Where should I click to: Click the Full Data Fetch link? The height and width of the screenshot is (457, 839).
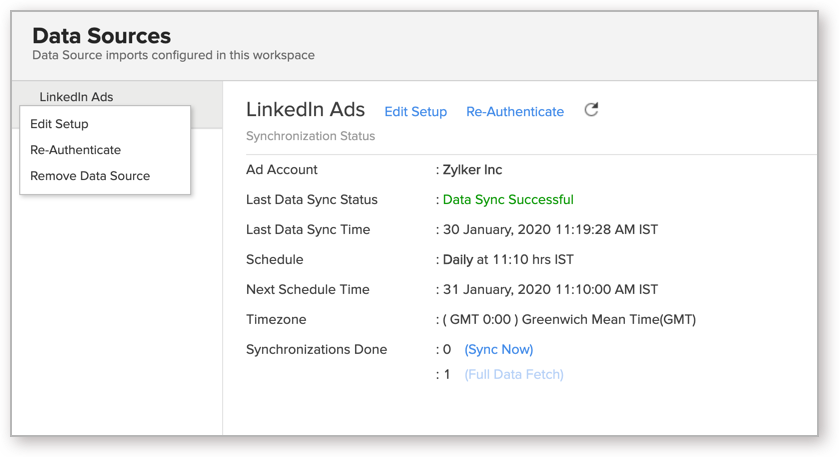514,375
